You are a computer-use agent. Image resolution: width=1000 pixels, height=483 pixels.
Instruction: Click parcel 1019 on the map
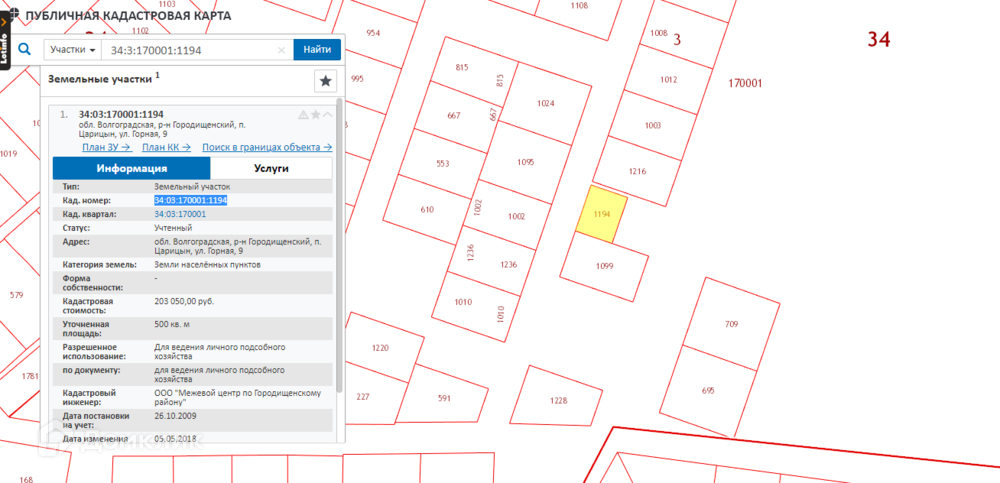tap(8, 153)
